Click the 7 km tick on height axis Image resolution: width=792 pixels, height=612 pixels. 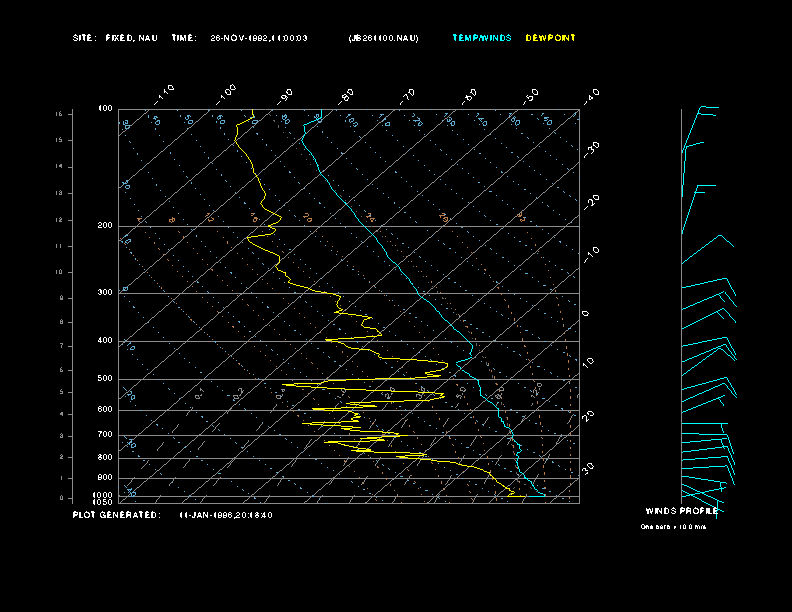[61, 346]
